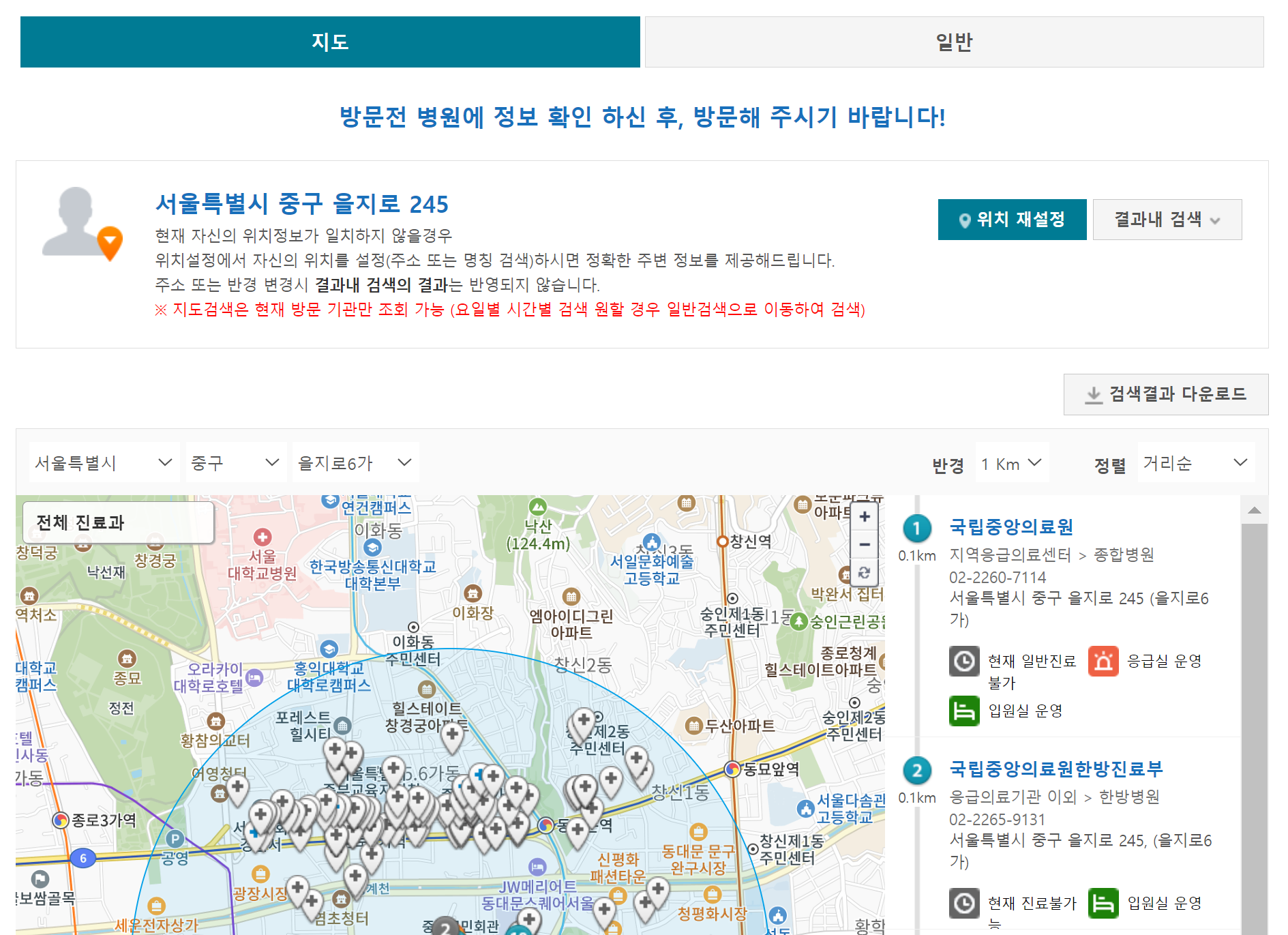
Task: Switch to the 일반 tab
Action: [954, 42]
